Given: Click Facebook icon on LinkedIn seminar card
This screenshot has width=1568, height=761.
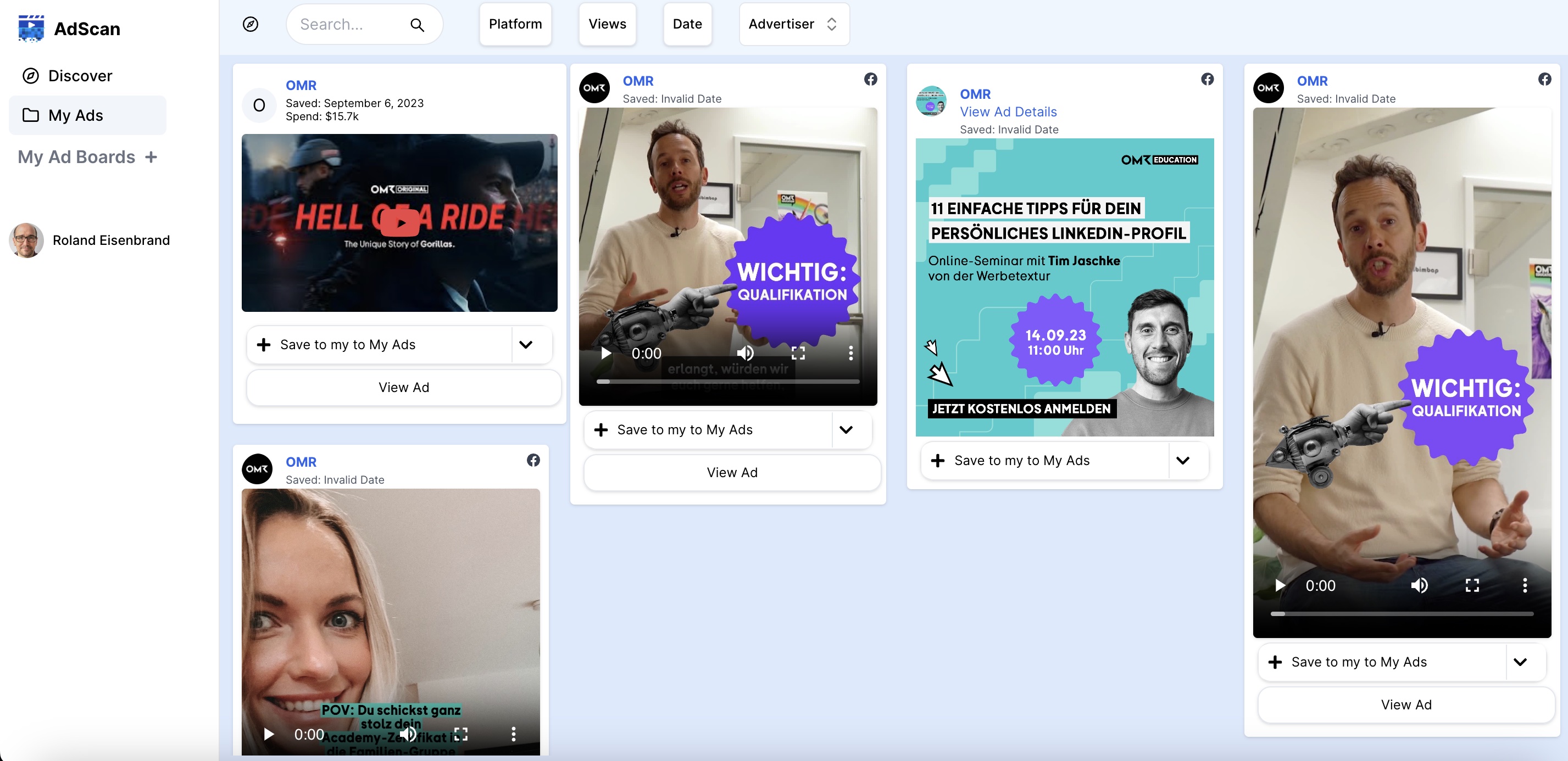Looking at the screenshot, I should click(1208, 79).
